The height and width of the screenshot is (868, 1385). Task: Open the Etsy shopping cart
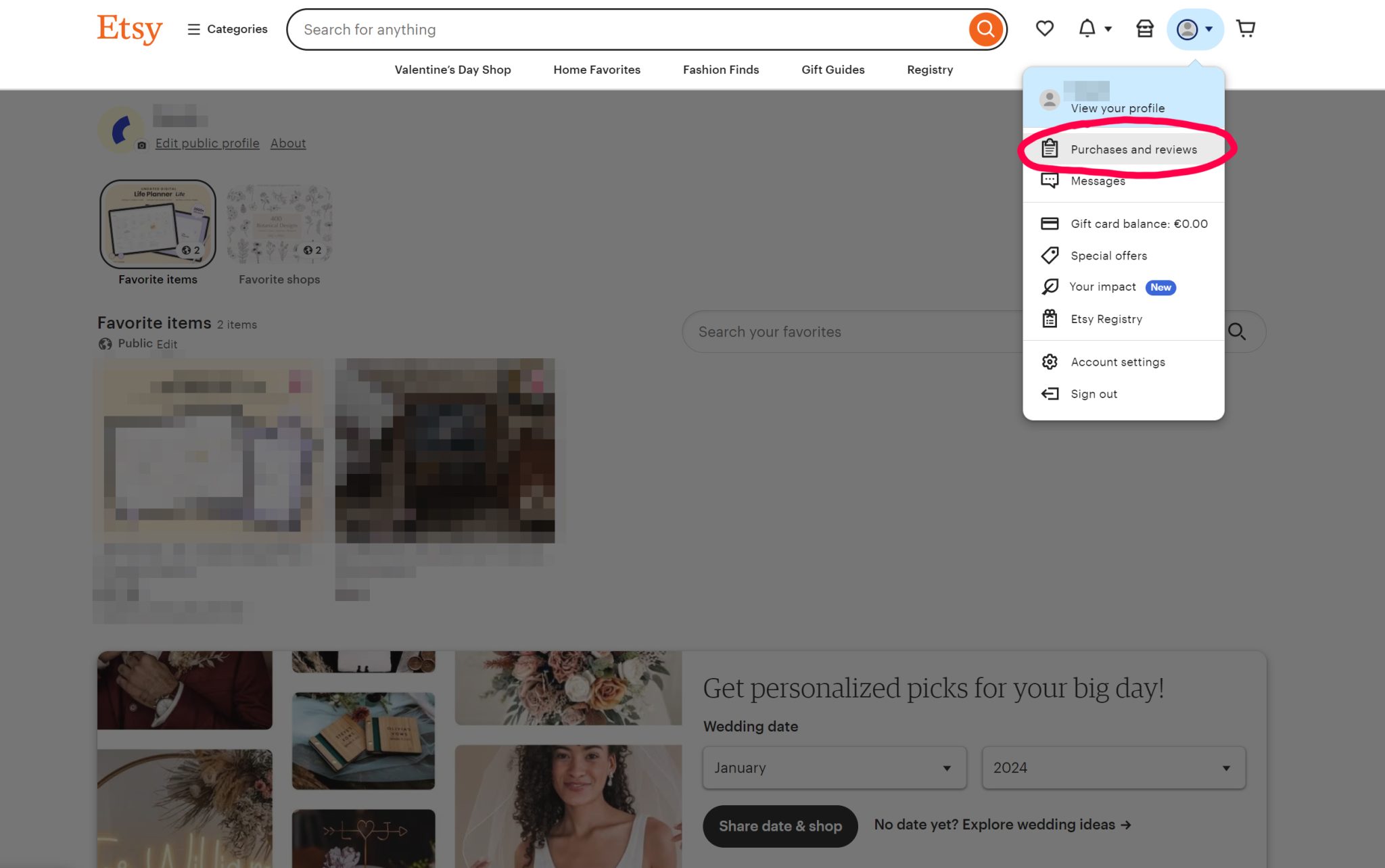click(1246, 28)
